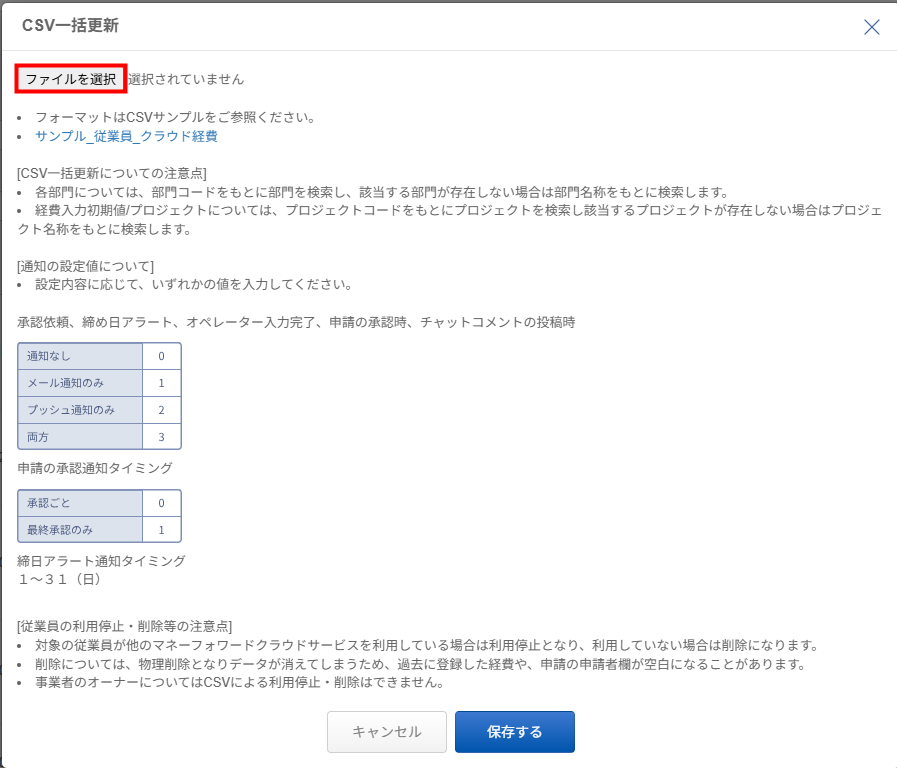Open the サンプル_従業員_クラウド経費 sample link
Viewport: 897px width, 768px height.
(126, 136)
